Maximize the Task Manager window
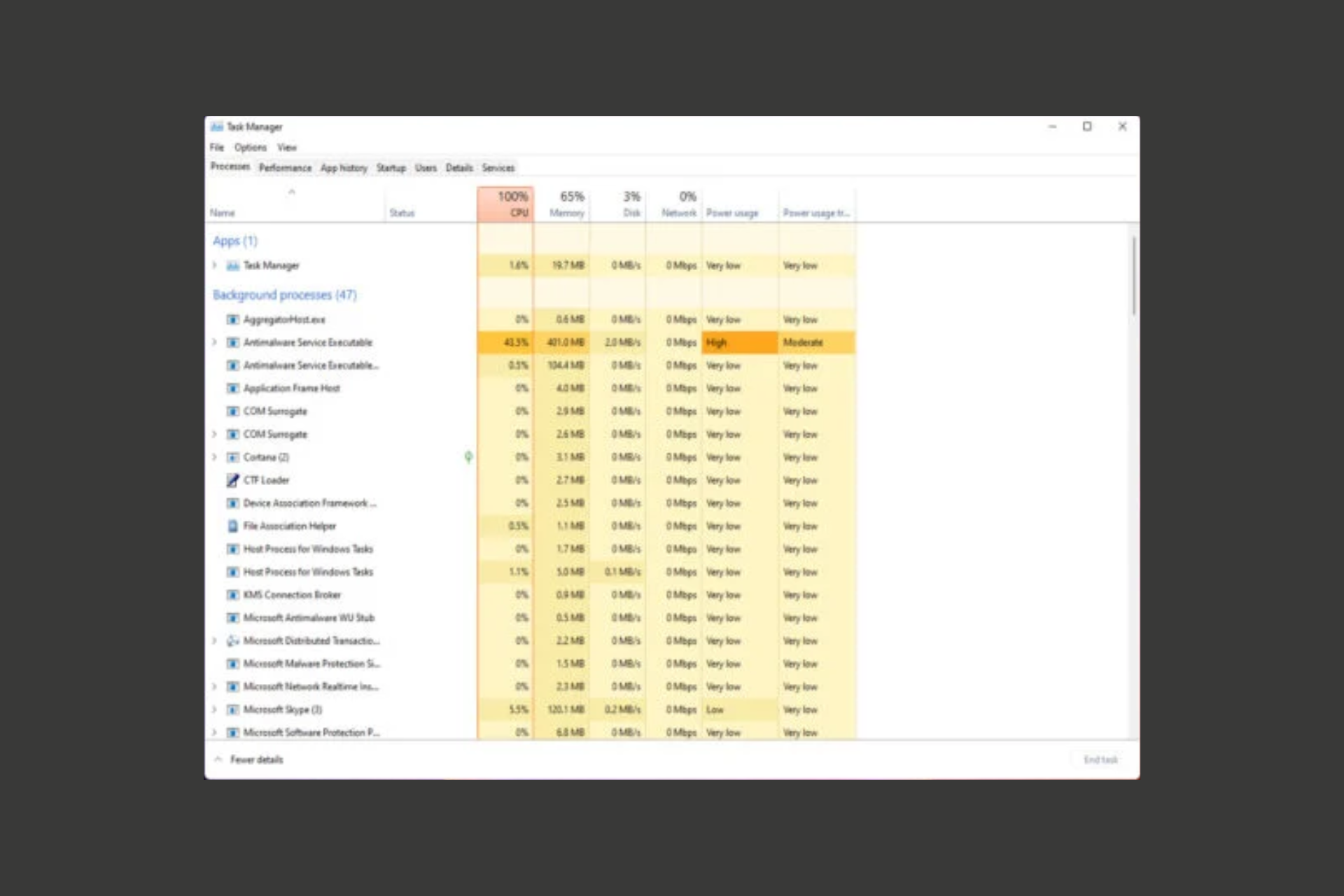 [1087, 127]
